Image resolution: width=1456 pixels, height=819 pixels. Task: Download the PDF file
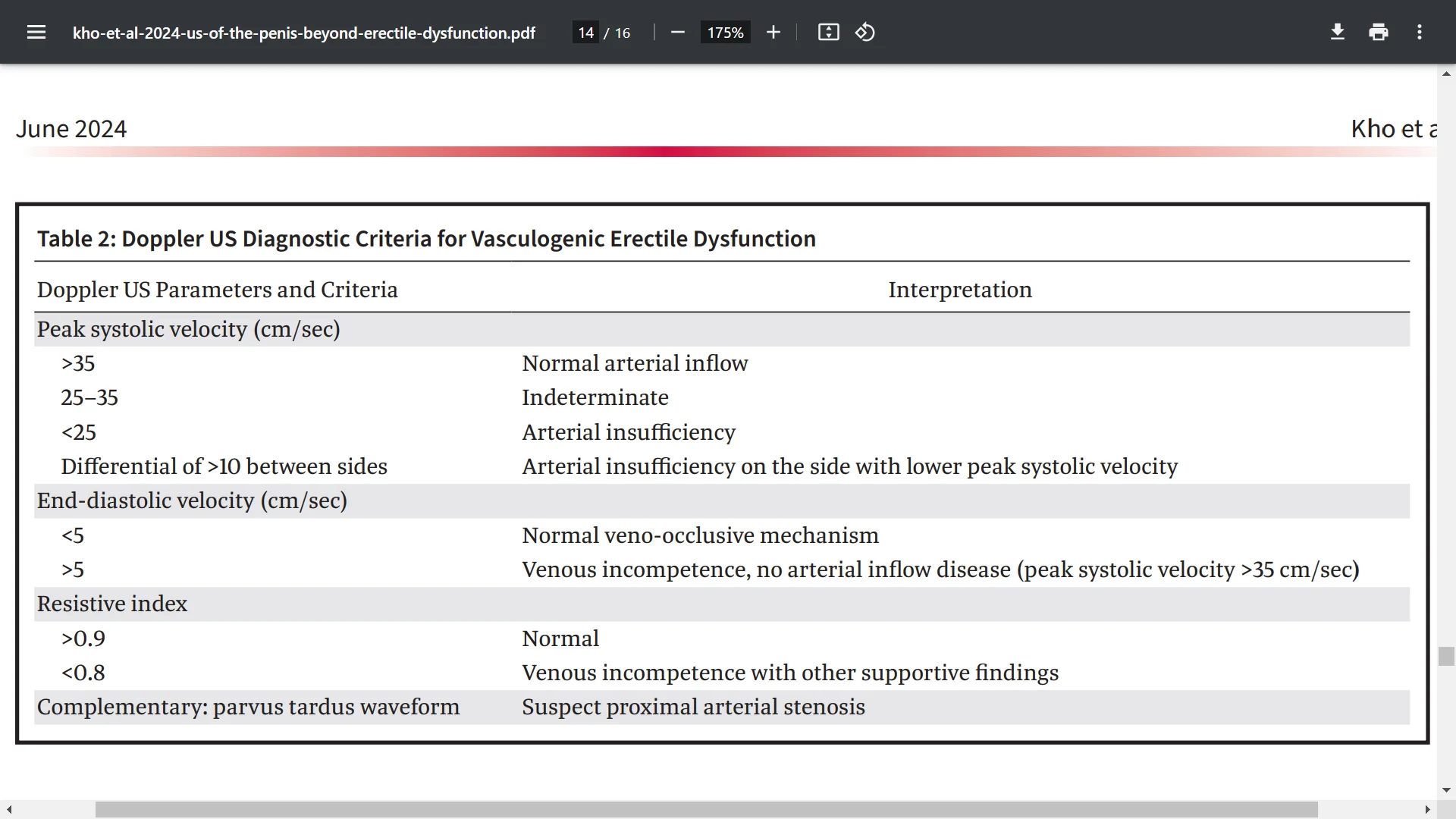click(x=1338, y=33)
